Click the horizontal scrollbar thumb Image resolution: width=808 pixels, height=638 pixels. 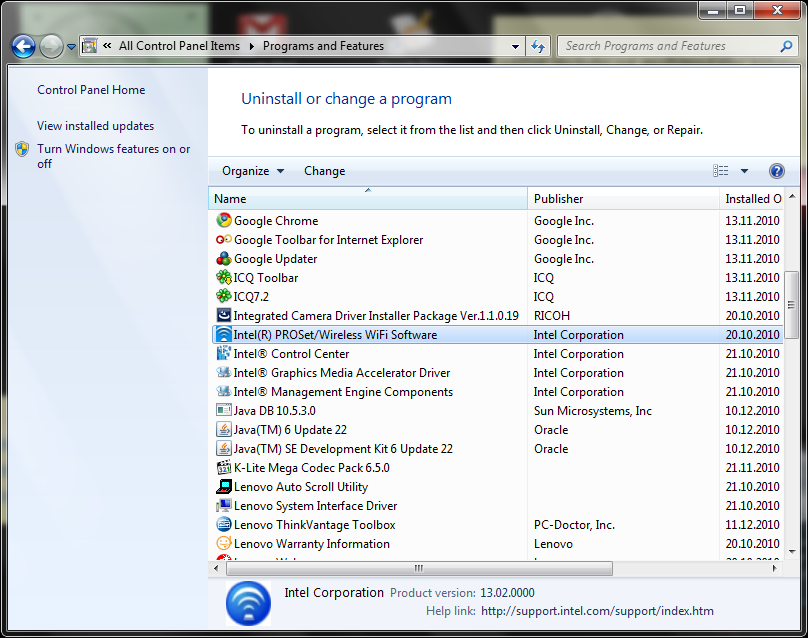419,568
